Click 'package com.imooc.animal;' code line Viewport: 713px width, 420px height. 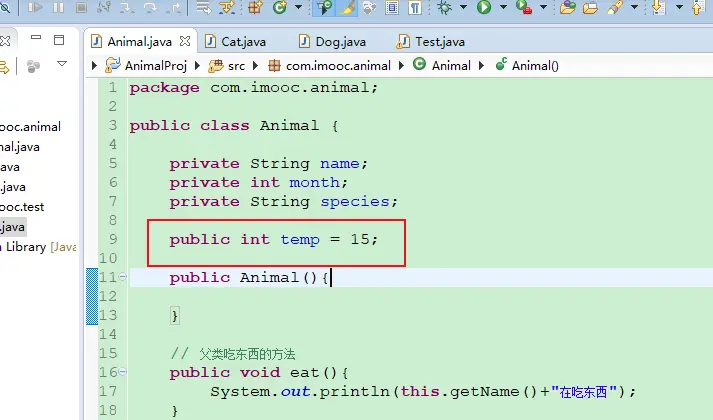(x=253, y=88)
